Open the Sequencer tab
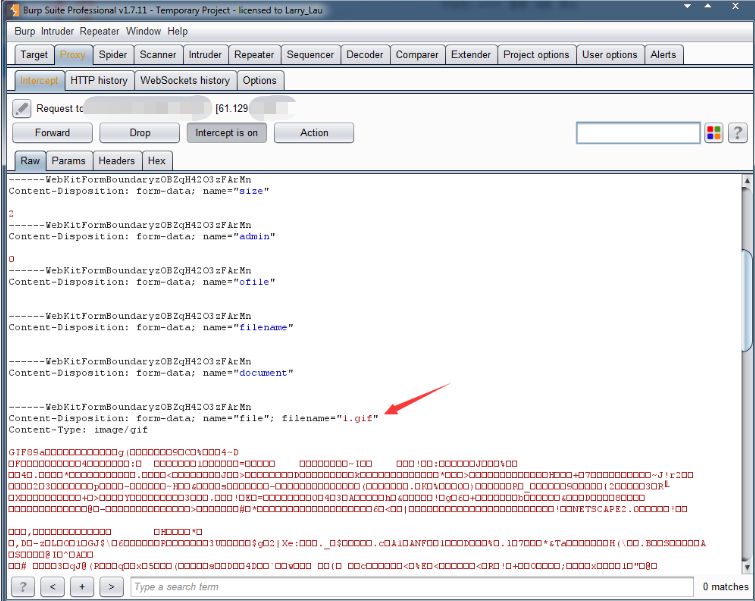The width and height of the screenshot is (755, 601). click(310, 55)
